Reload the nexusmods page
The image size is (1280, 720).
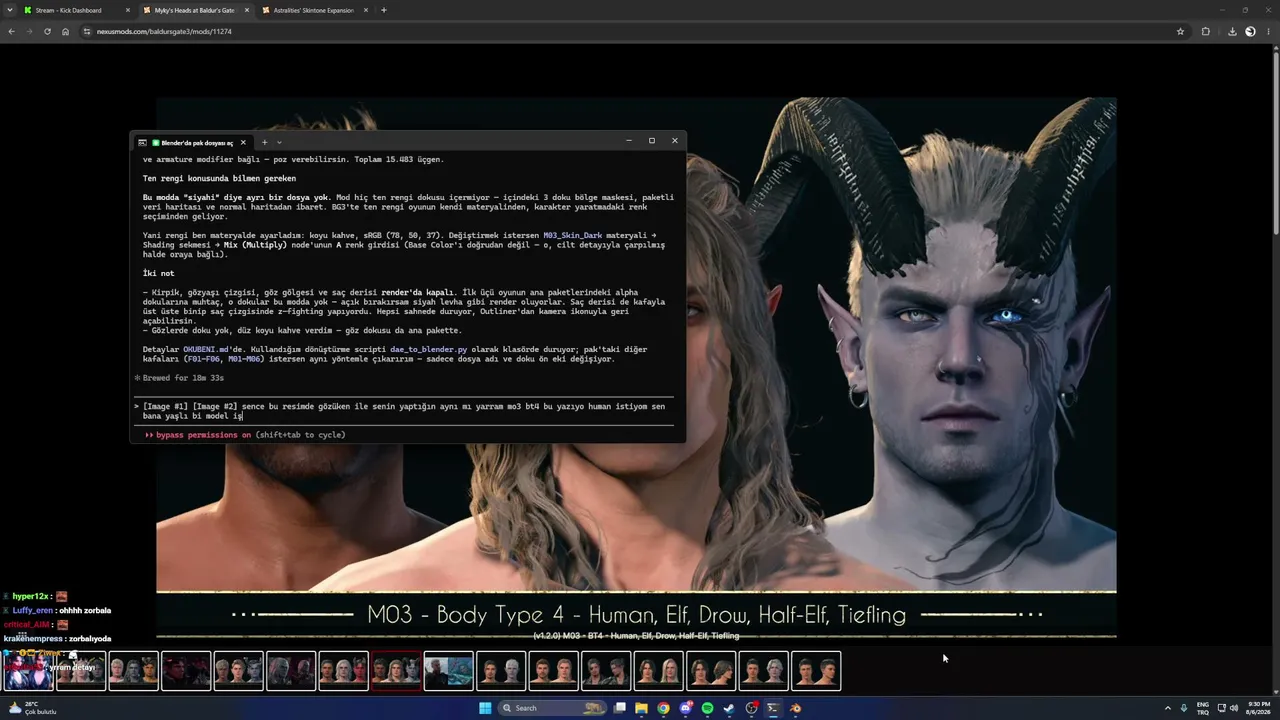coord(47,31)
